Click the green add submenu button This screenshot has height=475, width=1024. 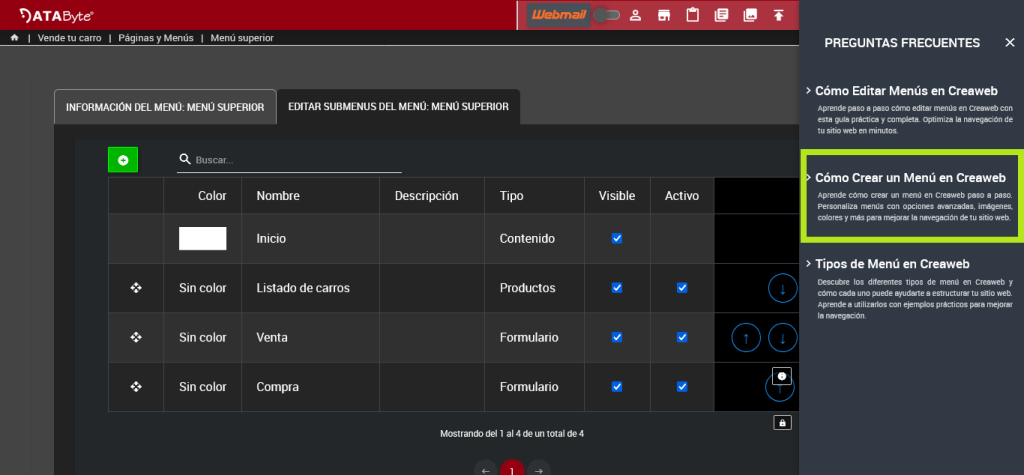pyautogui.click(x=123, y=160)
